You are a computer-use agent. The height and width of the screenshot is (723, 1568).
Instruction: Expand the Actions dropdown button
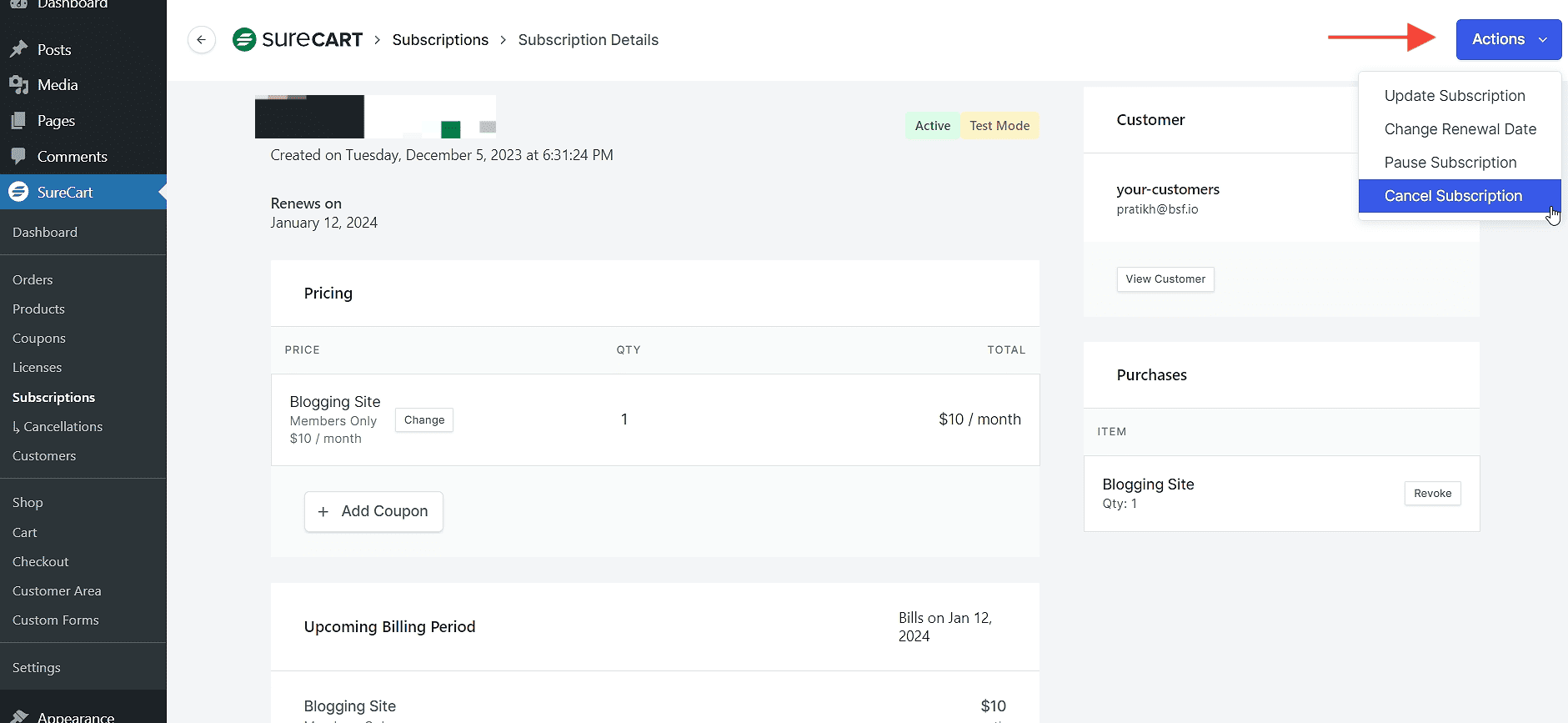click(1508, 40)
